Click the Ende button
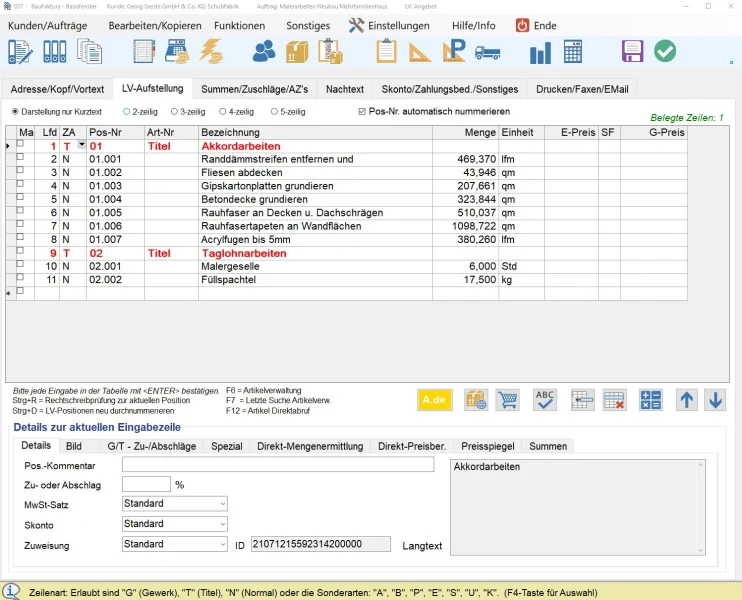 (x=536, y=25)
